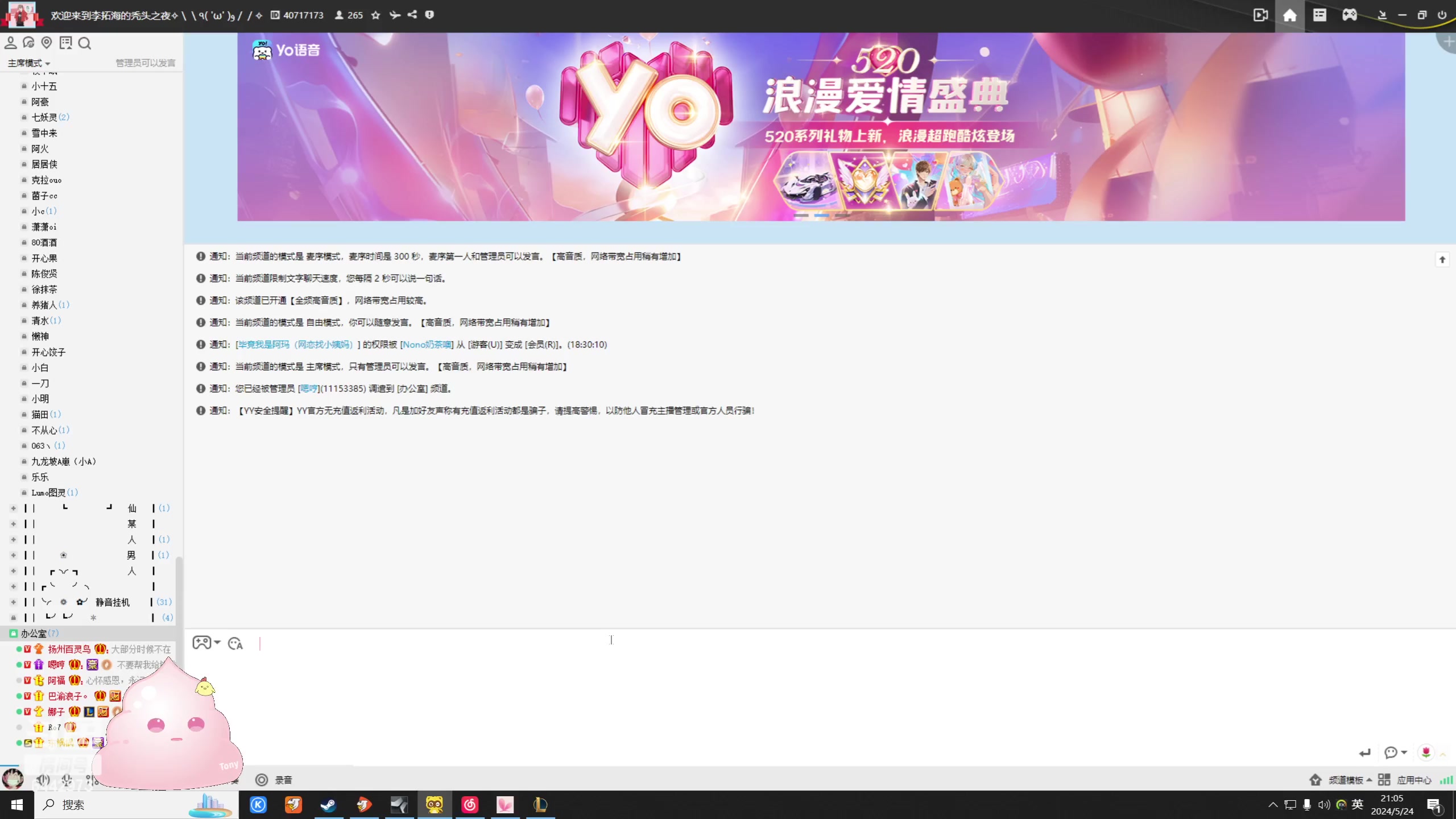Click the 管理员可以发言 label
This screenshot has height=819, width=1456.
[146, 63]
